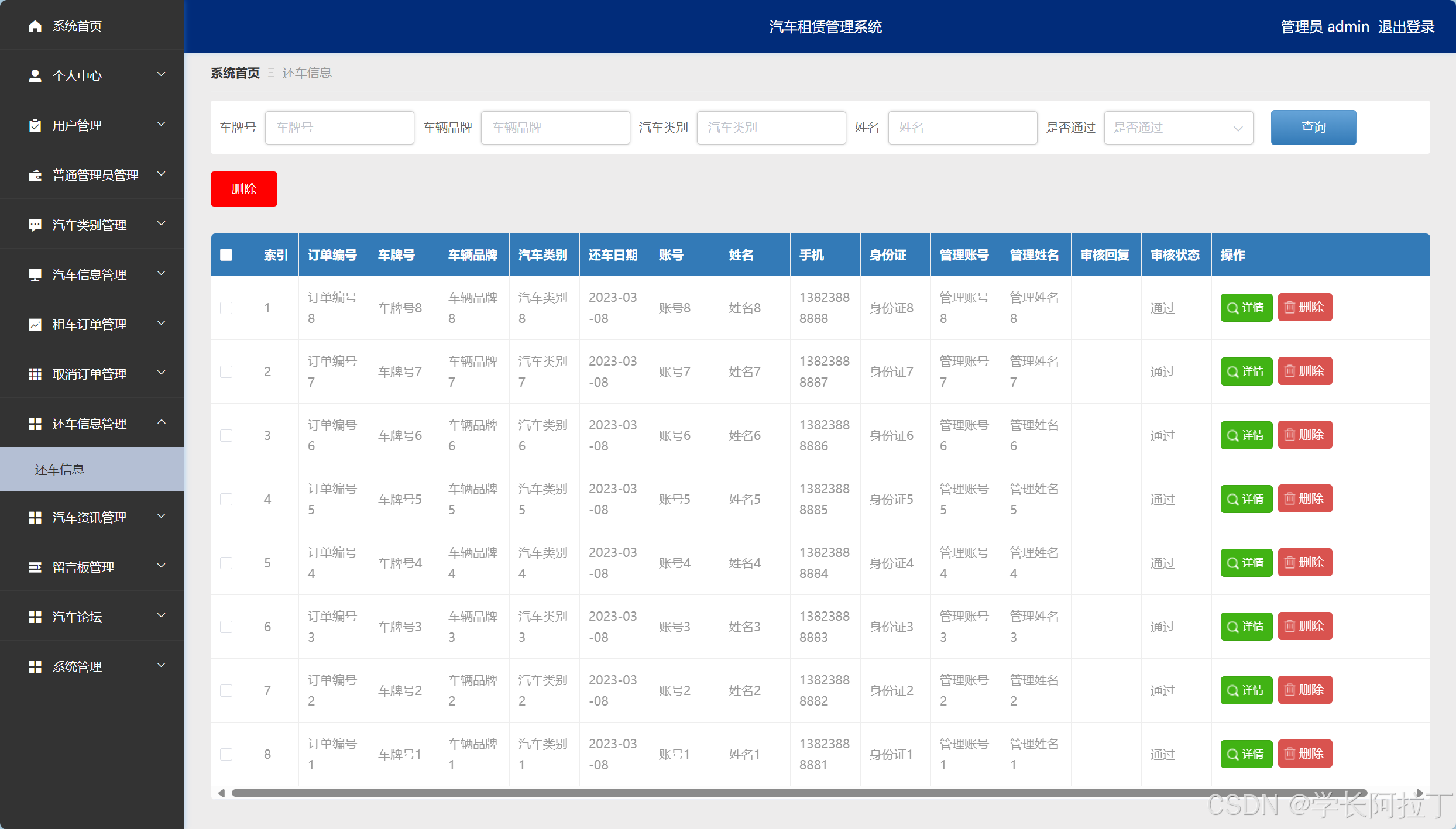The width and height of the screenshot is (1456, 829).
Task: Open the 系统管理 sidebar menu
Action: [x=77, y=667]
